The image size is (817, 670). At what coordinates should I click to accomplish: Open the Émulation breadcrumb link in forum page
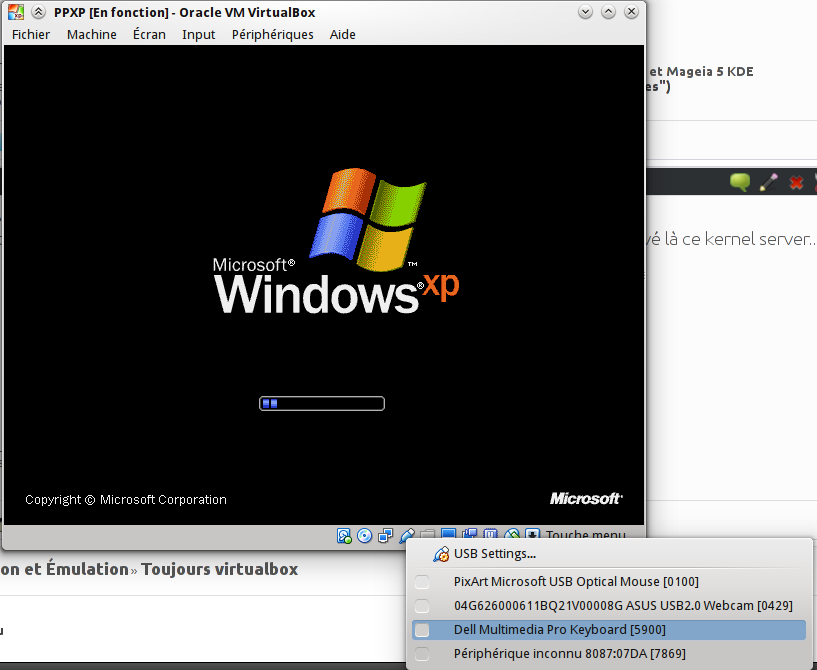(87, 569)
